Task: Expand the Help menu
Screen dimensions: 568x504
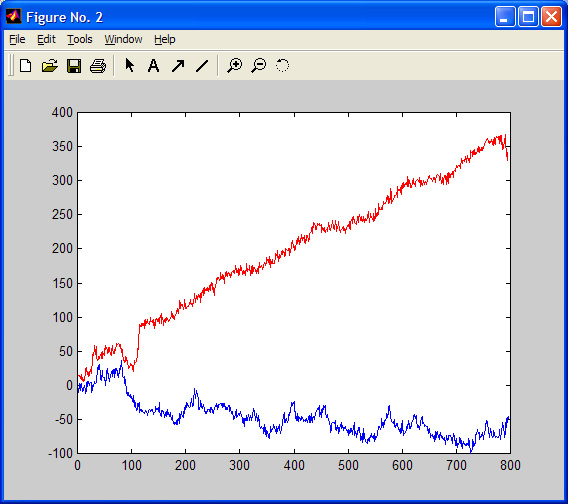Action: [x=164, y=39]
